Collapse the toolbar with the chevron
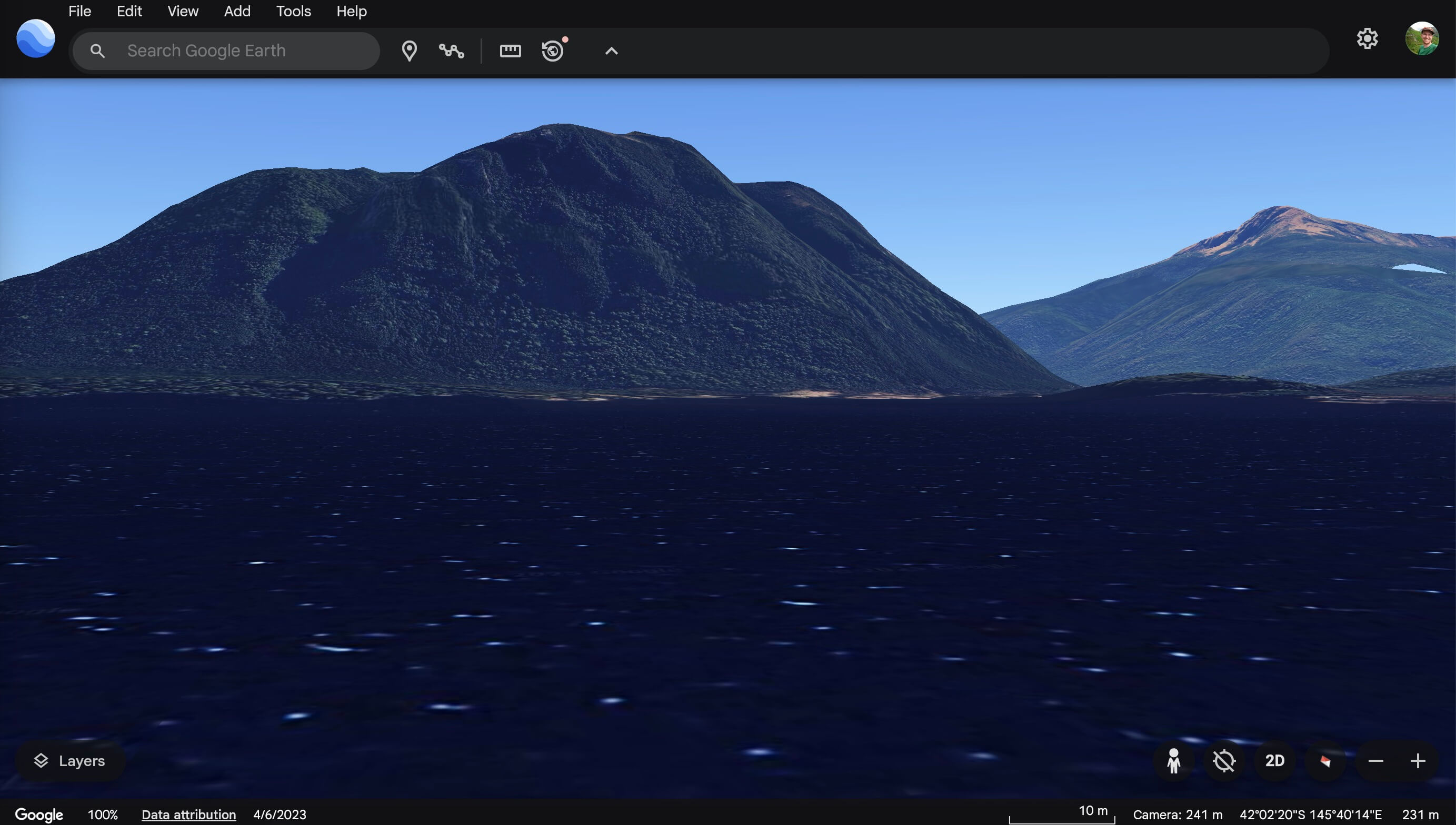This screenshot has height=825, width=1456. 611,51
